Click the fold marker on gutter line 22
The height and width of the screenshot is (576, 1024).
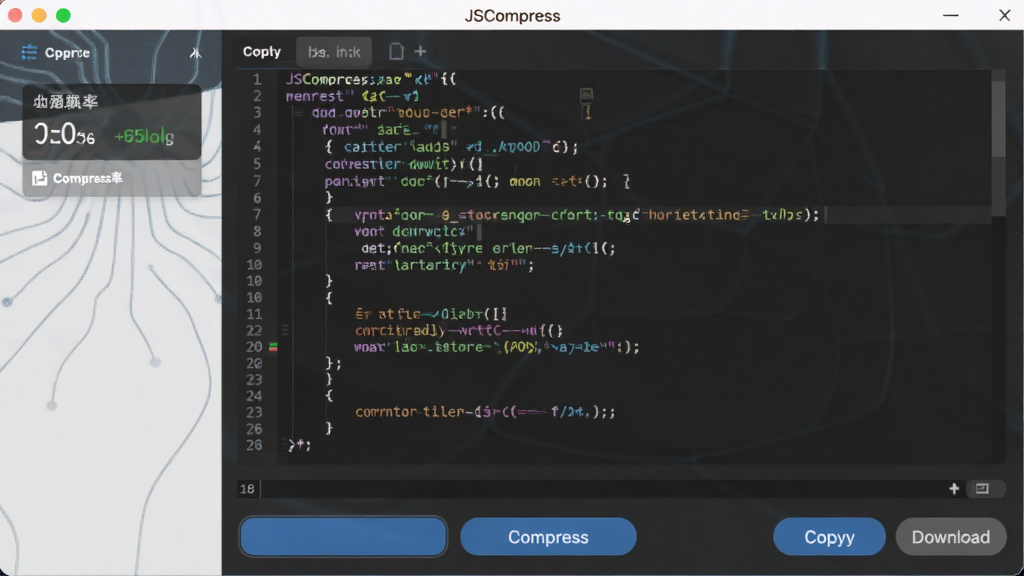click(x=285, y=330)
